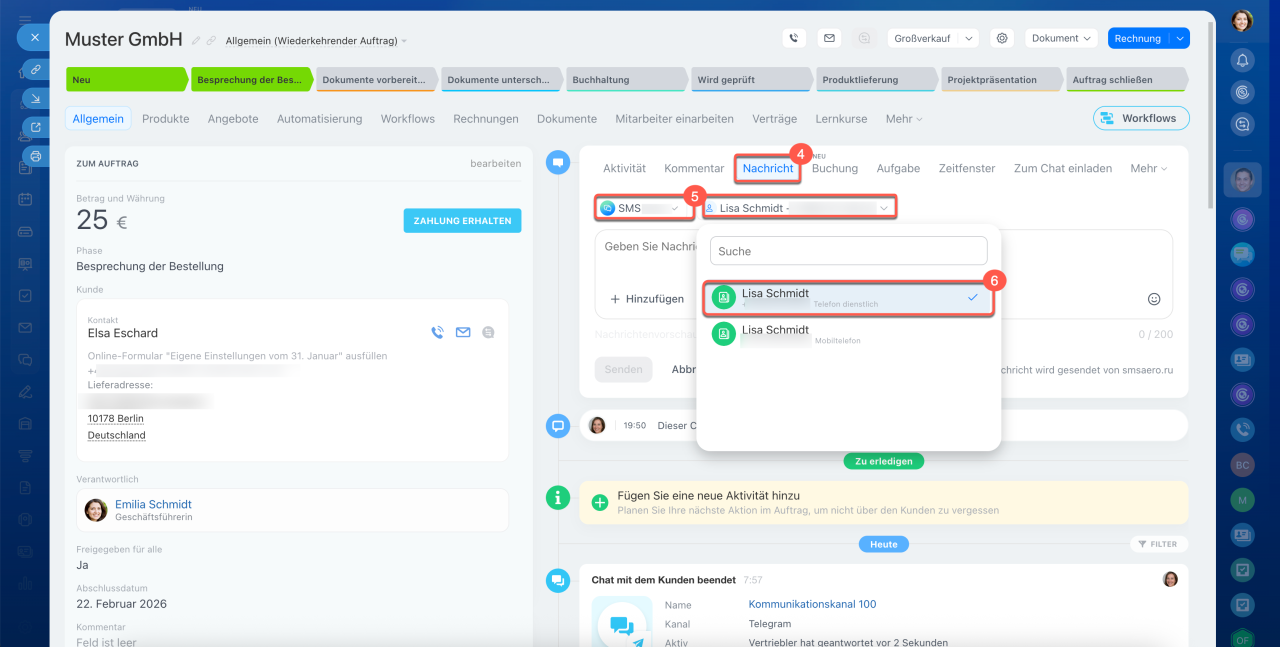The width and height of the screenshot is (1280, 647).
Task: Open the Produkte tab
Action: click(165, 118)
